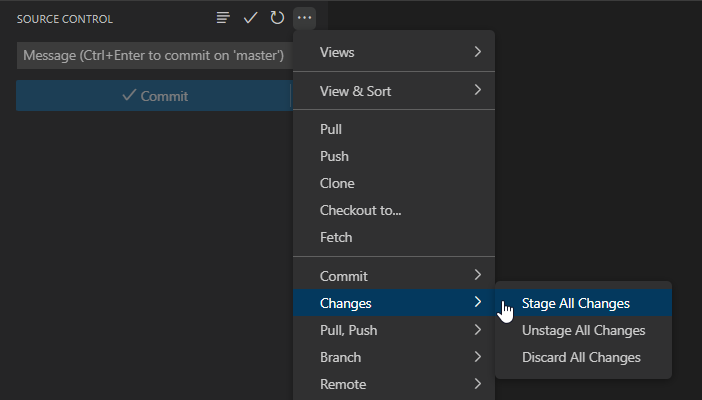The height and width of the screenshot is (400, 702).
Task: Click the checkmark Commit icon in header
Action: click(x=250, y=18)
